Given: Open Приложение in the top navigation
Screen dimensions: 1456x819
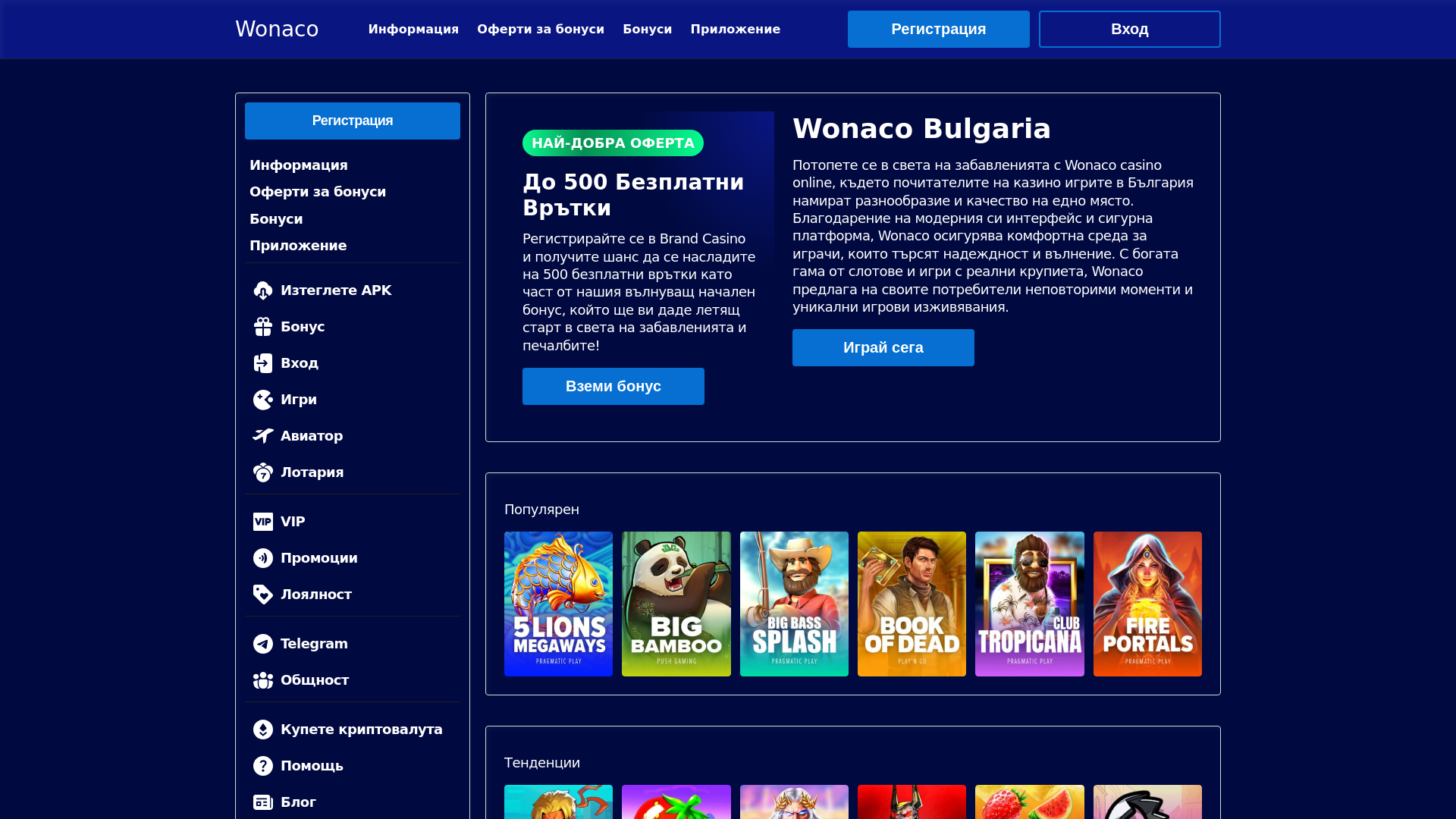Looking at the screenshot, I should point(736,29).
